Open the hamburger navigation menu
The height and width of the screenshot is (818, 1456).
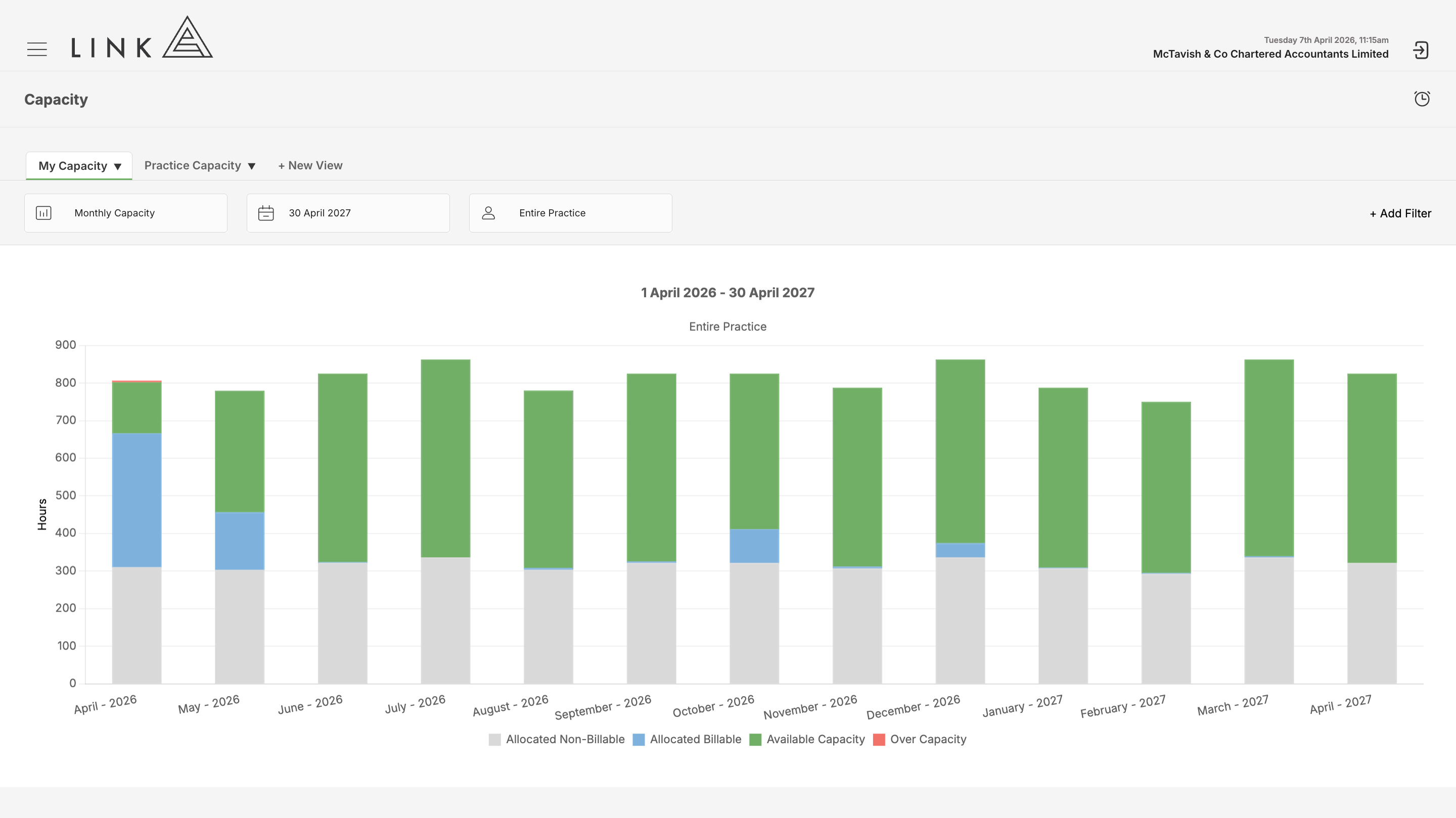tap(37, 49)
